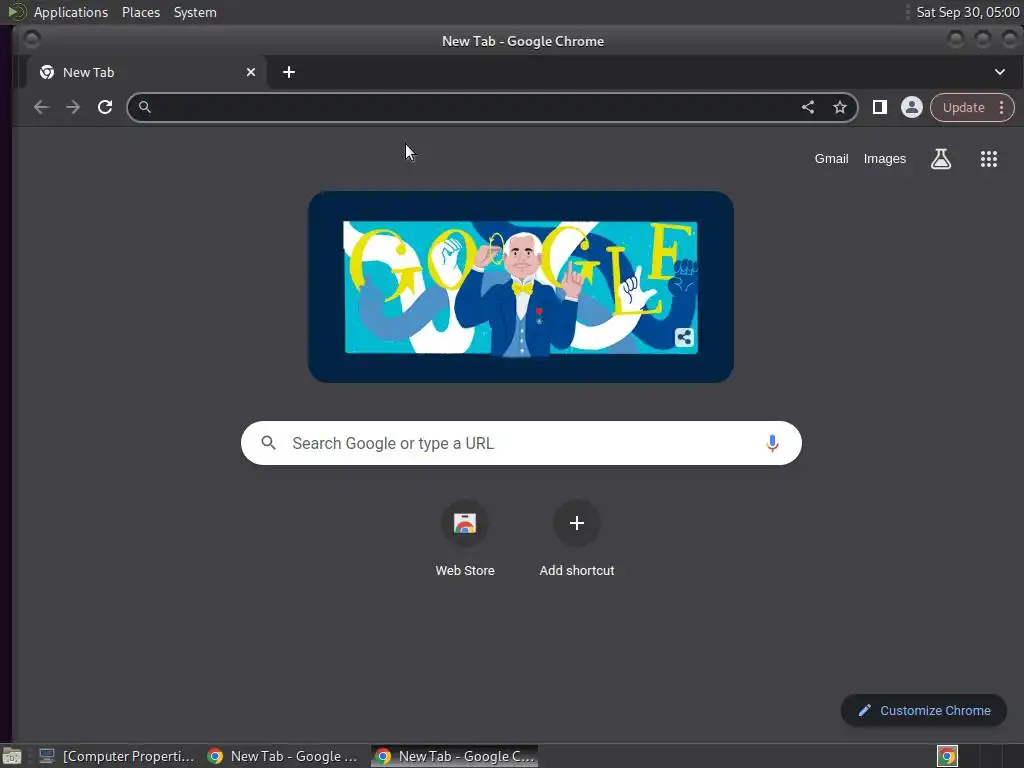The width and height of the screenshot is (1024, 768).
Task: Open the side panel toggle icon
Action: [880, 107]
